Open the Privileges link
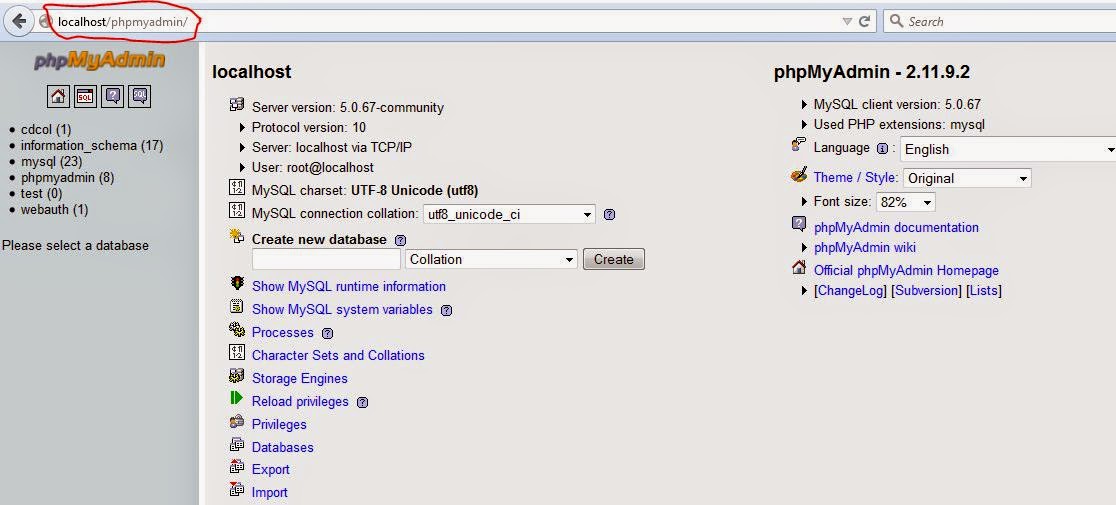 tap(279, 425)
